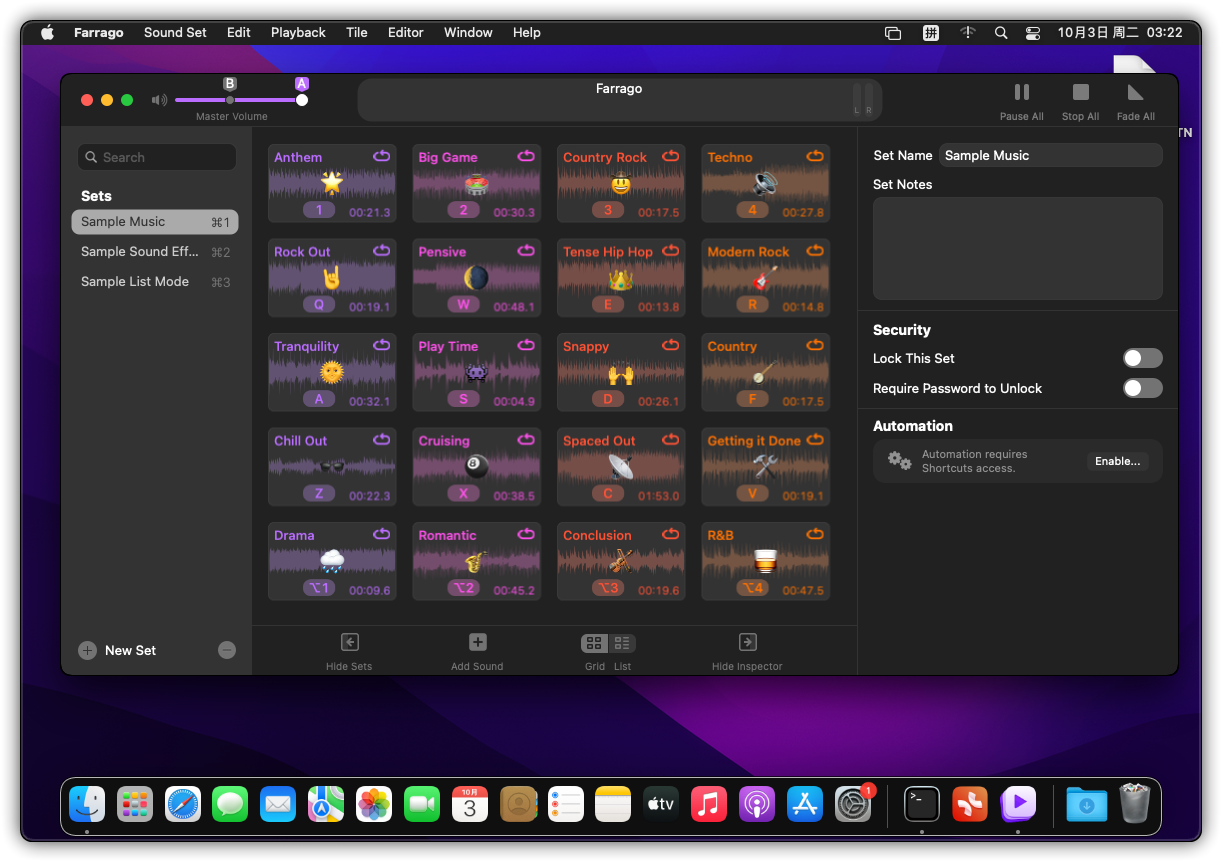1222x862 pixels.
Task: Open Spotlight search in menu bar
Action: tap(1001, 32)
